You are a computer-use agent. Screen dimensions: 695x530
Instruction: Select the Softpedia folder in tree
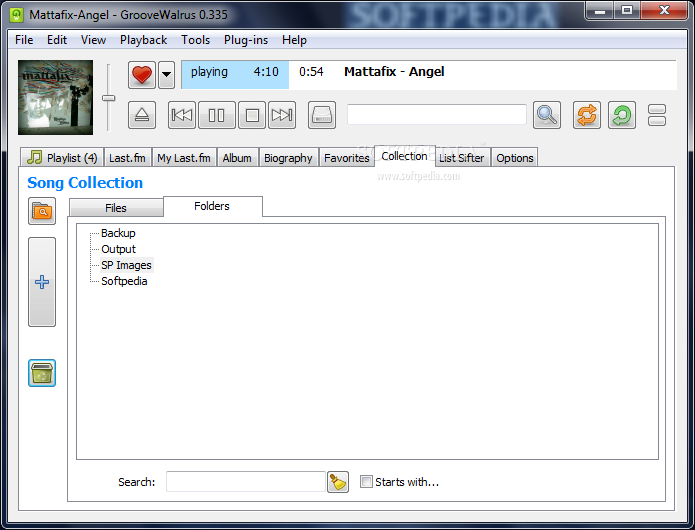coord(124,281)
